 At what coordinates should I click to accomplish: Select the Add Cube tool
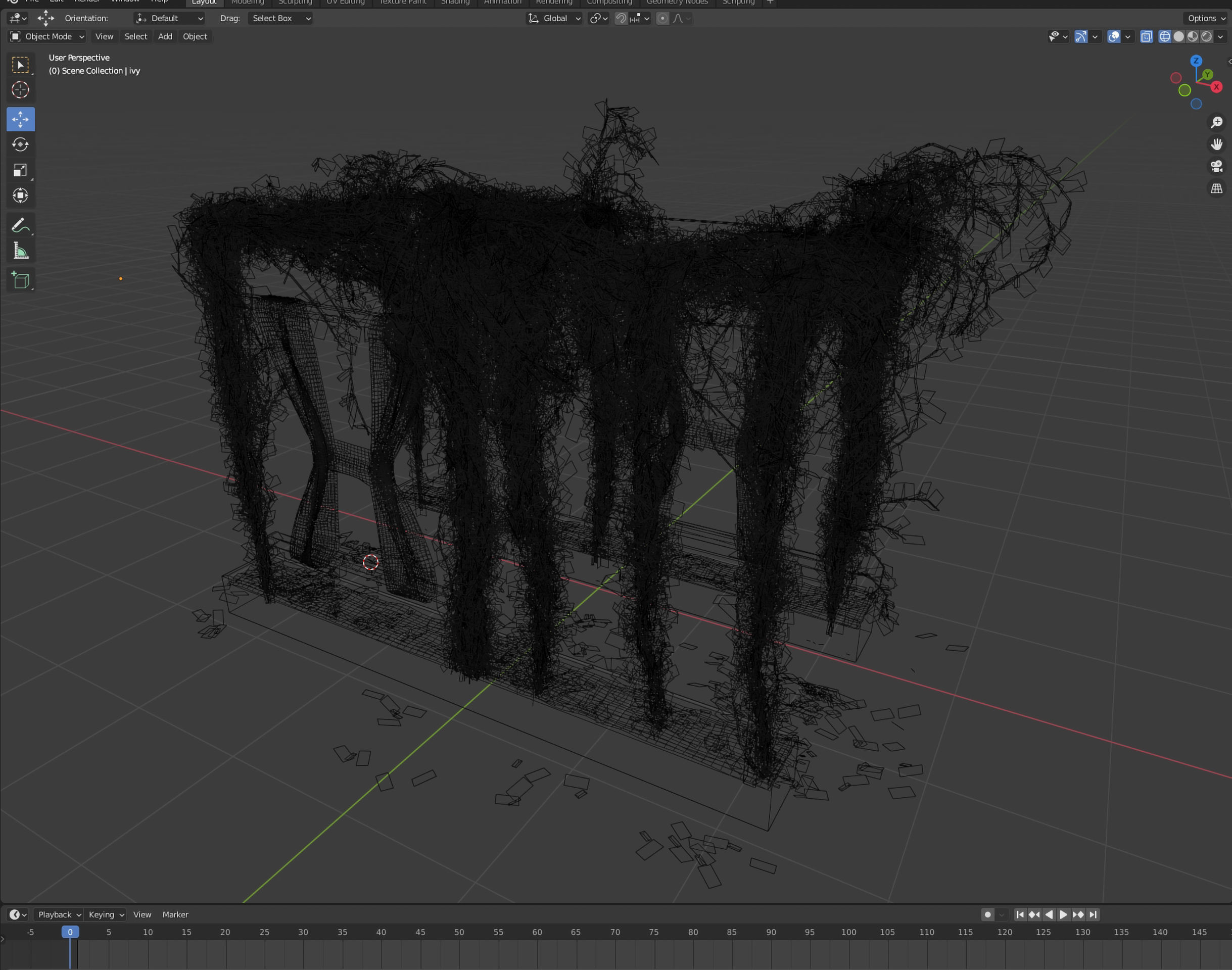[20, 280]
